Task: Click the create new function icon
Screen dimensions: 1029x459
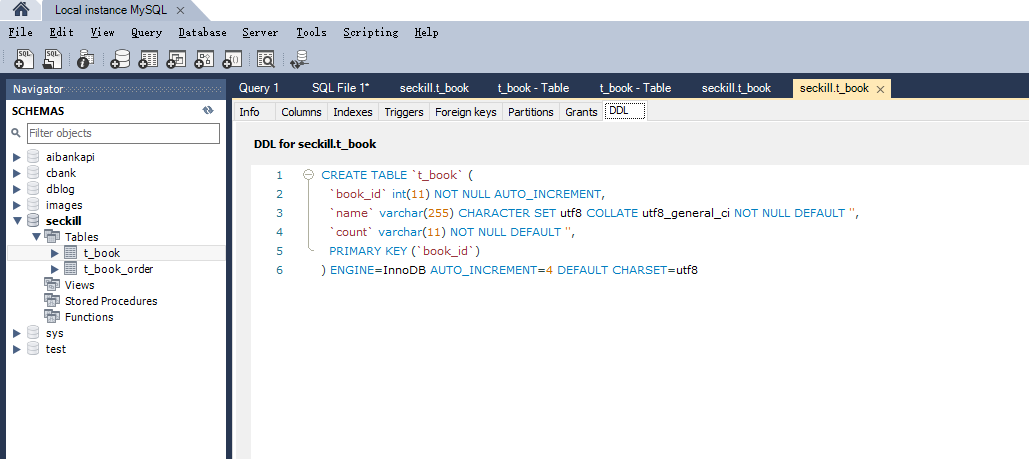Action: click(x=232, y=59)
